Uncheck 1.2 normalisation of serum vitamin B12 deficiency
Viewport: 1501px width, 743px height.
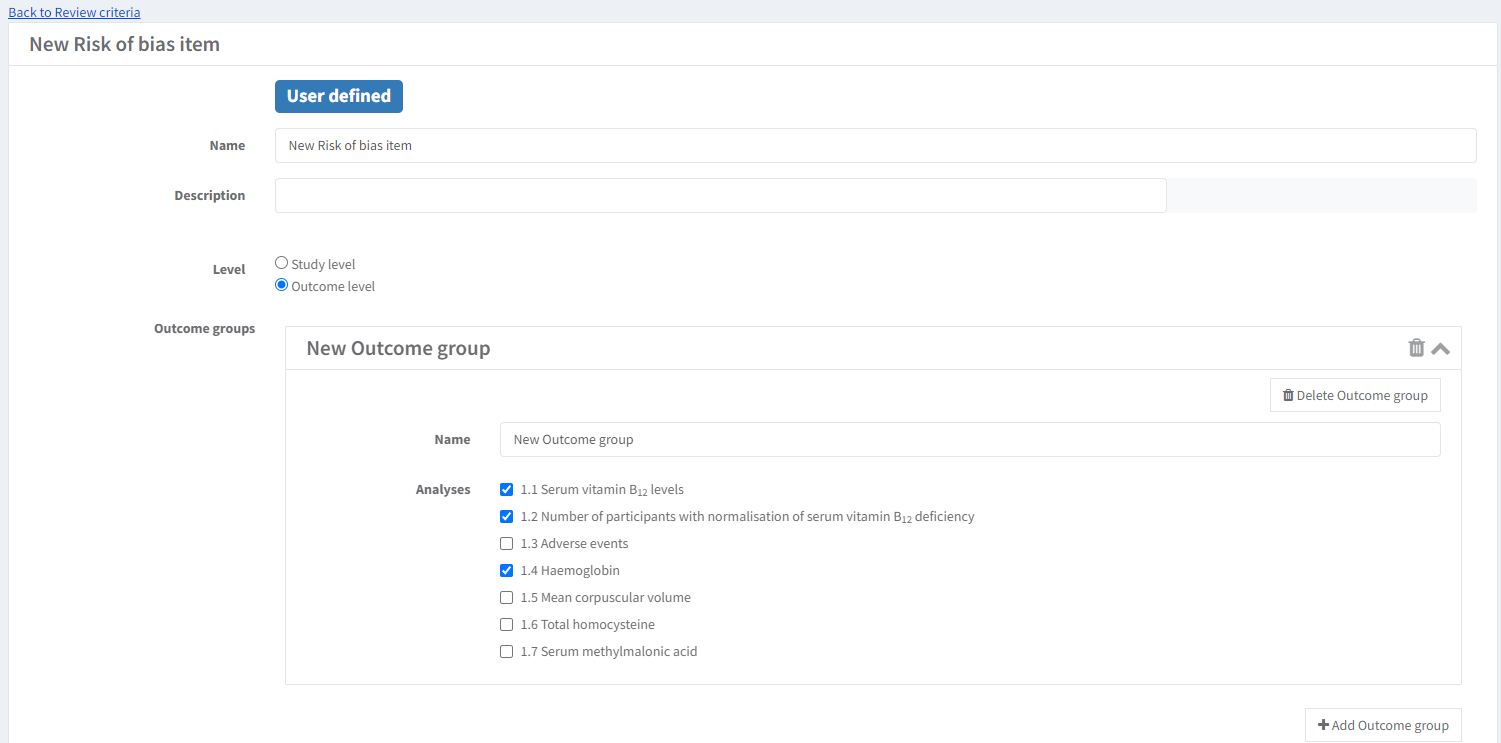pyautogui.click(x=506, y=517)
